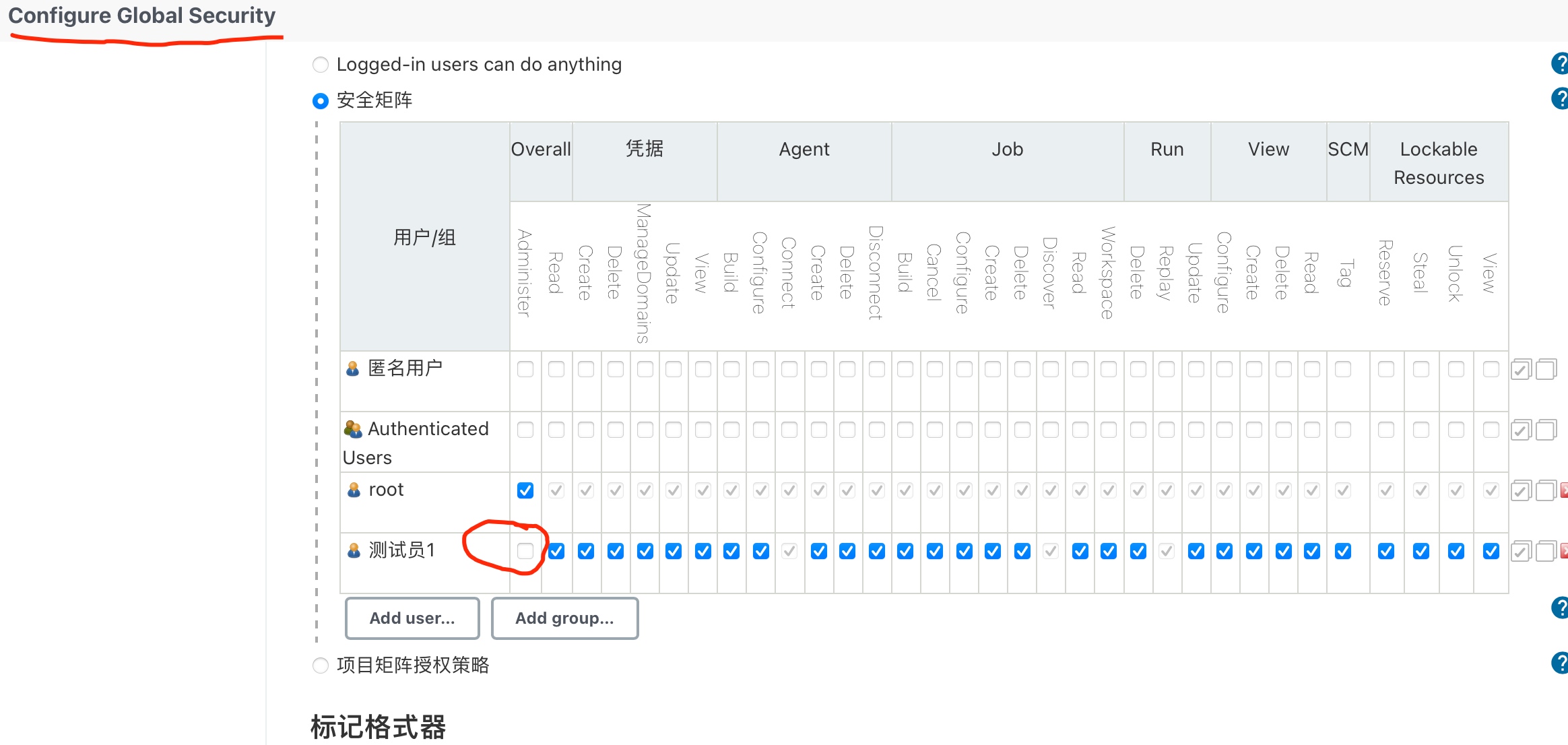Viewport: 1568px width, 745px height.
Task: Uncheck the root Overall Administer checkbox
Action: 525,490
